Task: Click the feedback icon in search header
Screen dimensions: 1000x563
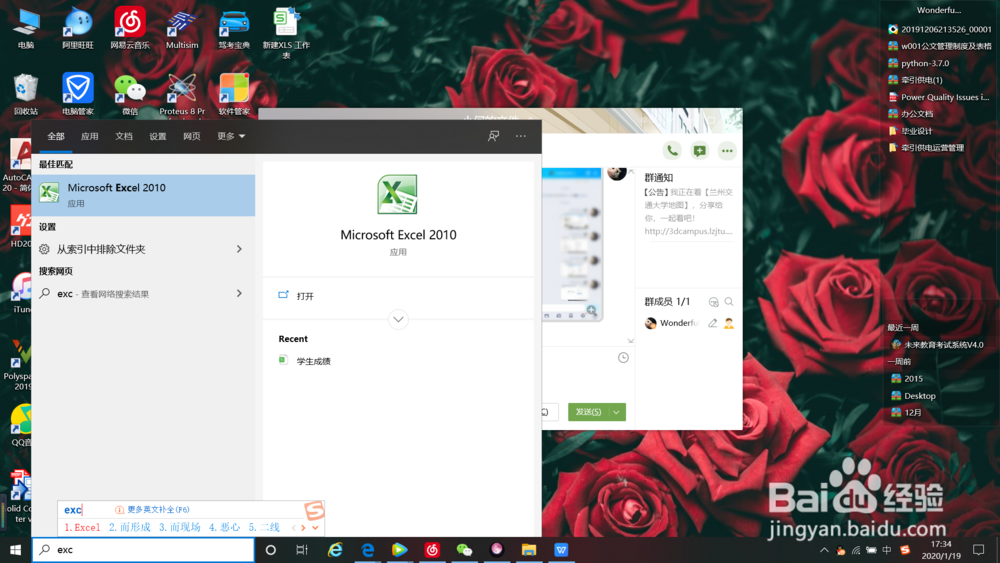Action: [493, 136]
